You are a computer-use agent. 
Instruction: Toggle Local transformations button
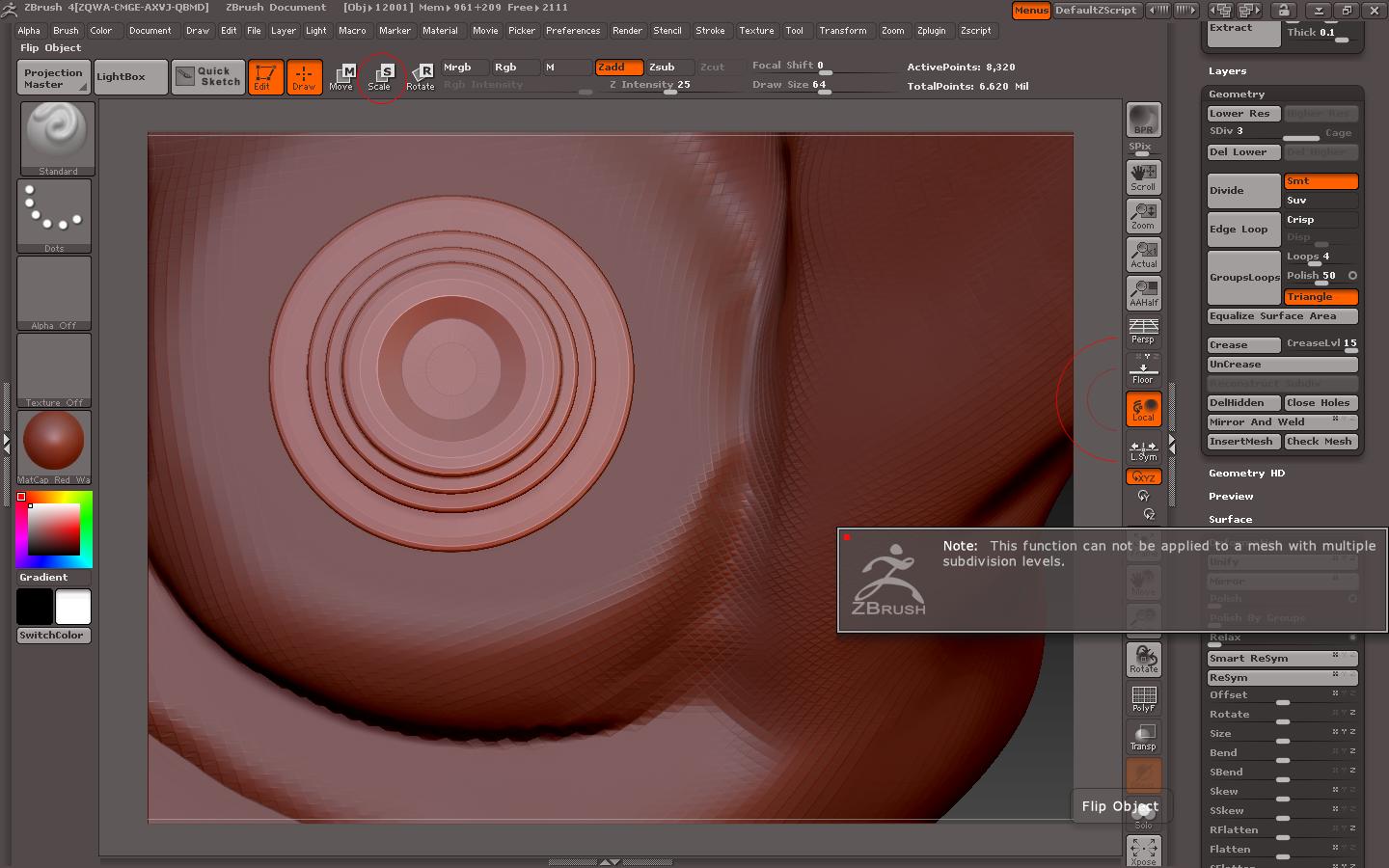tap(1144, 409)
